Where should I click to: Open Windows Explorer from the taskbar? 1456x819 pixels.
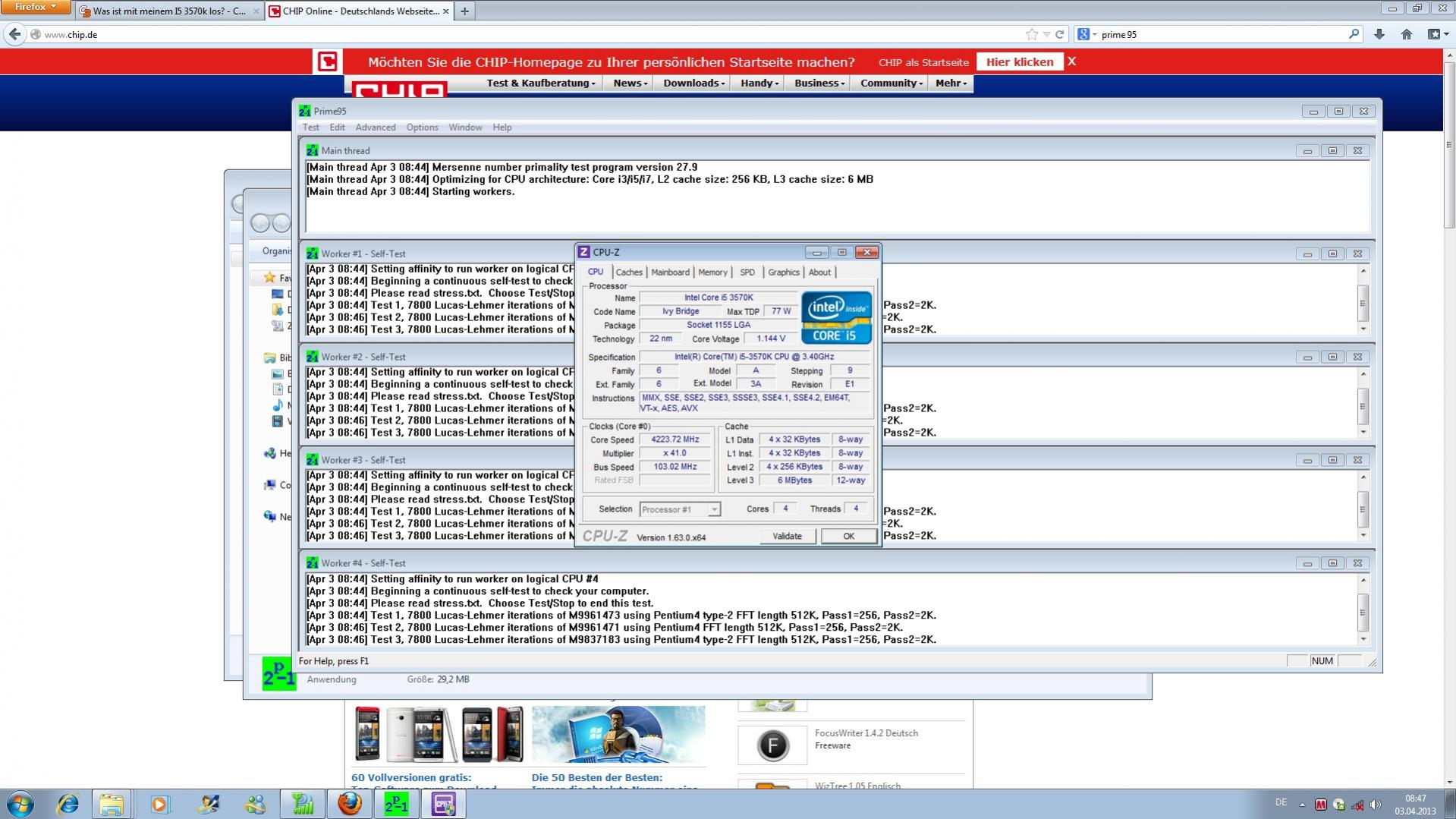[112, 804]
